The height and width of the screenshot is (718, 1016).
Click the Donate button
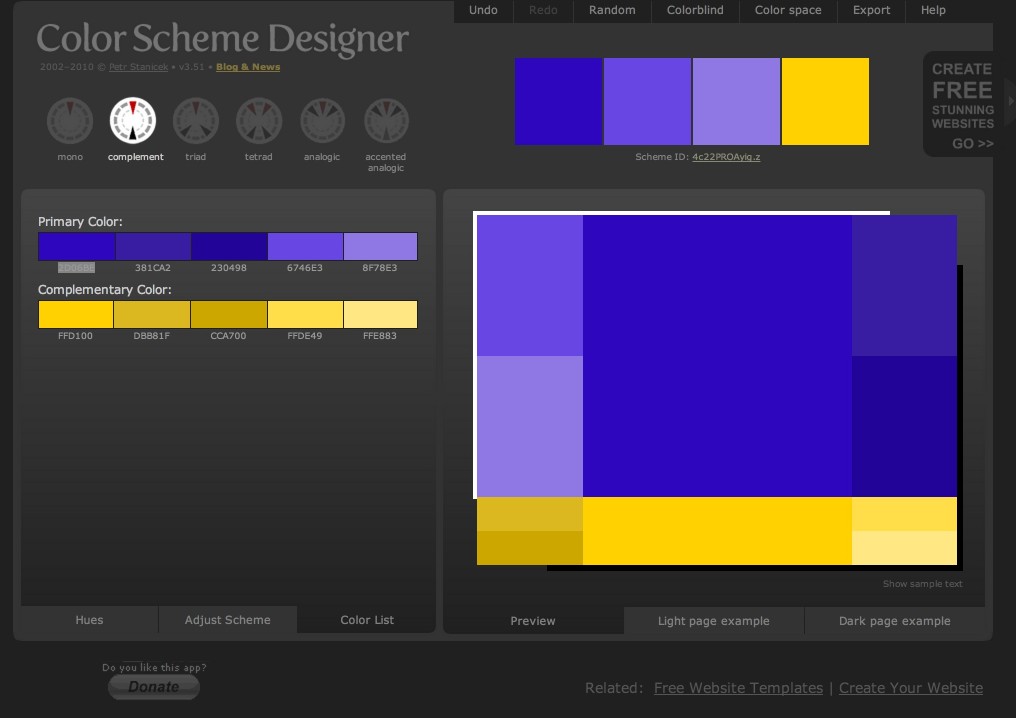153,687
